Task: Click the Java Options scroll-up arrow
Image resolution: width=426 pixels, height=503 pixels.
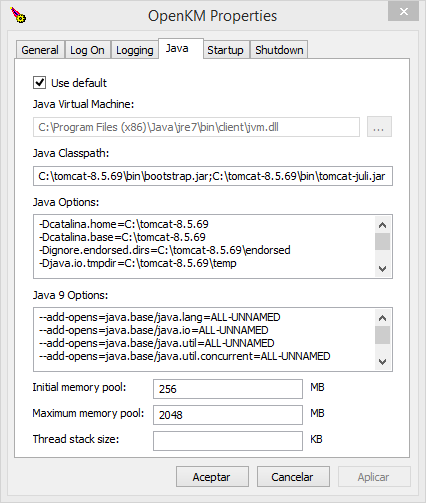Action: pyautogui.click(x=382, y=225)
